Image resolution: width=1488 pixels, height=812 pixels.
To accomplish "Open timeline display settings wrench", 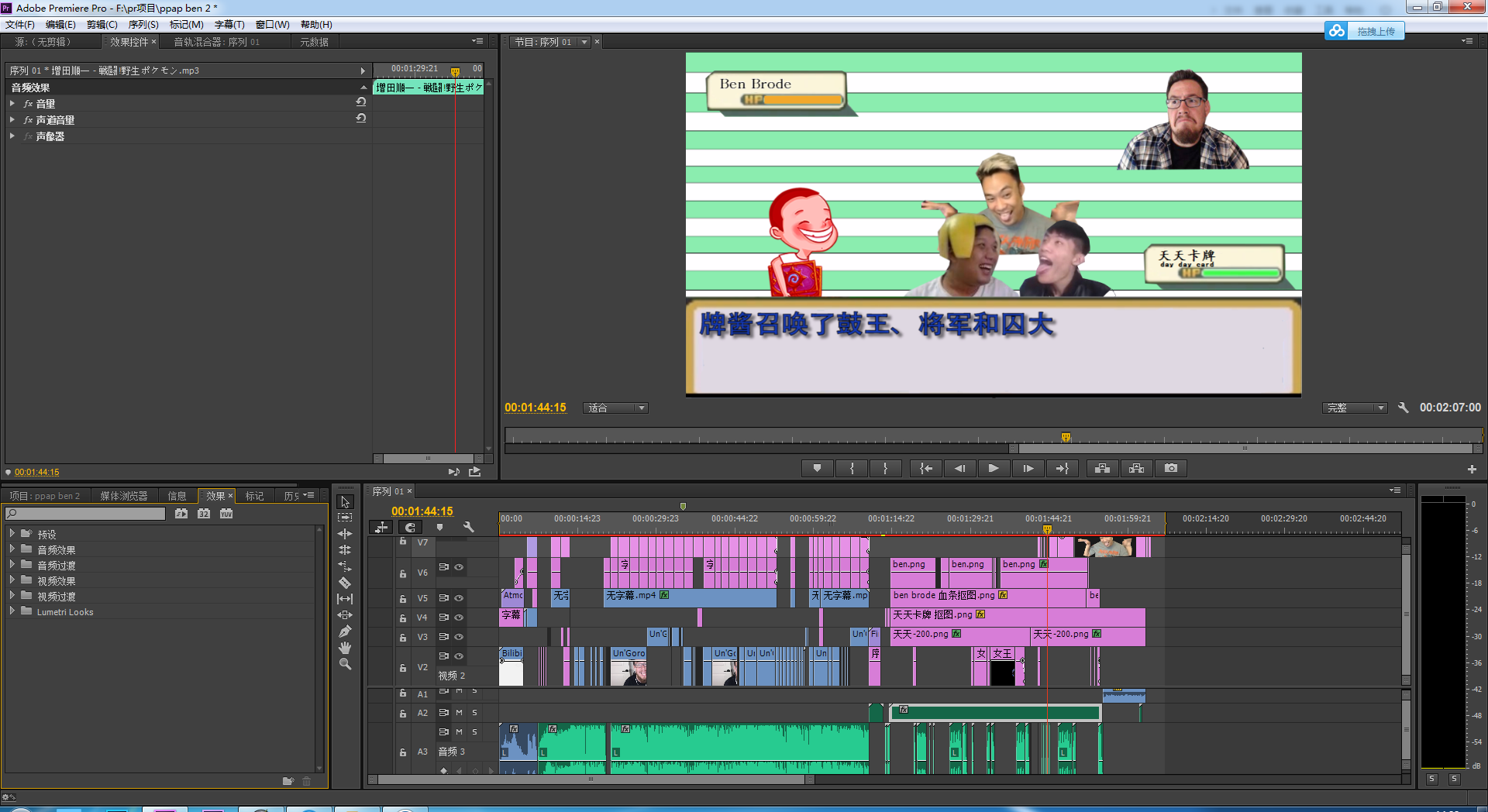I will [468, 527].
